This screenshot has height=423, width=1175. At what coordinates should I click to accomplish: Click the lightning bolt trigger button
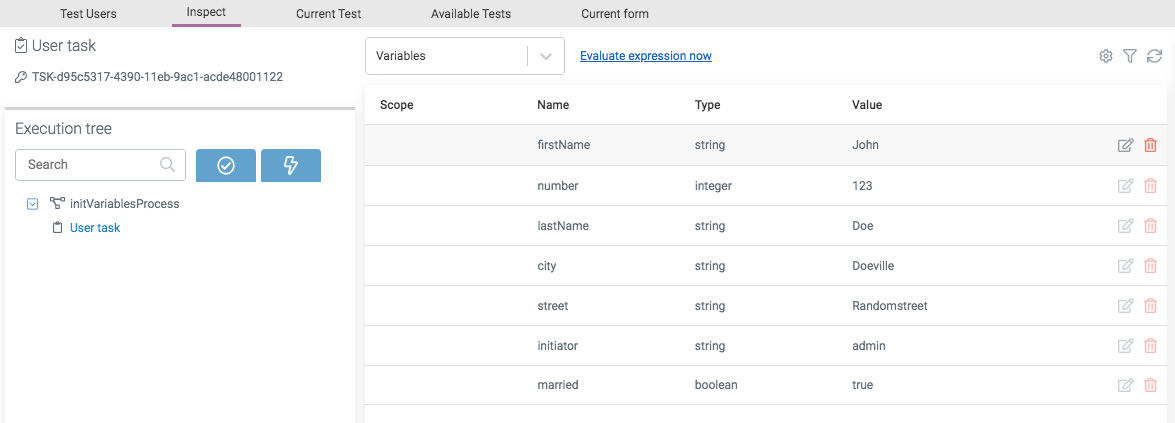pyautogui.click(x=291, y=166)
